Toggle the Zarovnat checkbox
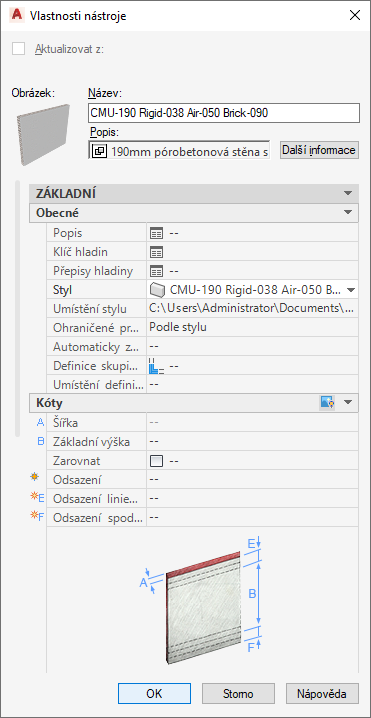This screenshot has height=718, width=371. pyautogui.click(x=157, y=461)
